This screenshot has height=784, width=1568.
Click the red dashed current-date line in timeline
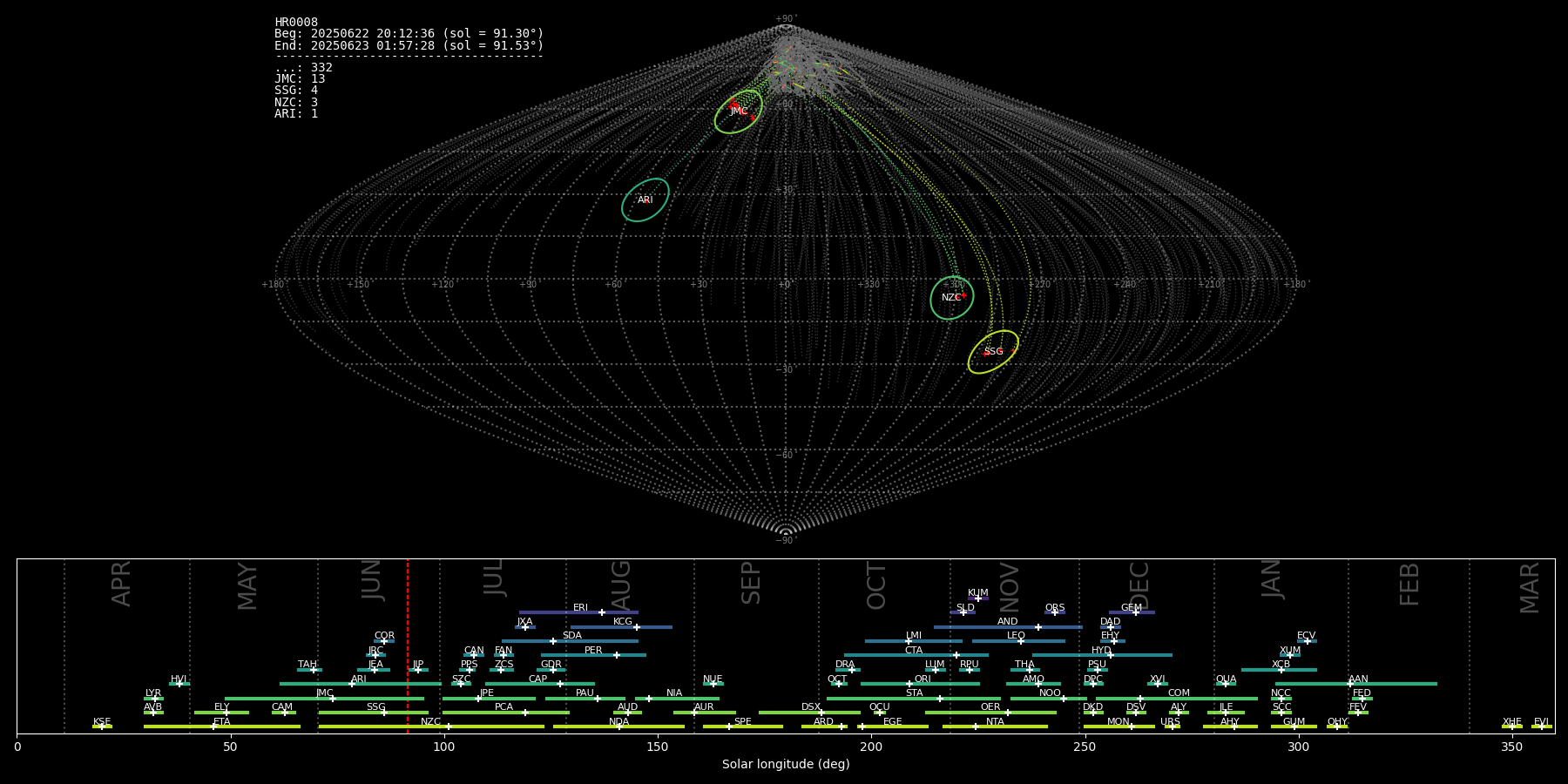click(x=408, y=645)
